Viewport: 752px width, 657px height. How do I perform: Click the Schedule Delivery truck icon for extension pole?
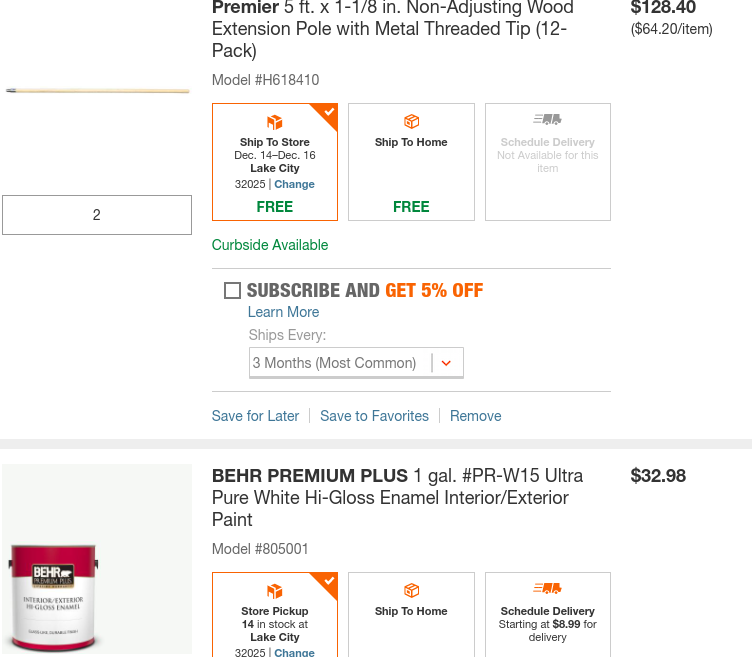pyautogui.click(x=547, y=120)
